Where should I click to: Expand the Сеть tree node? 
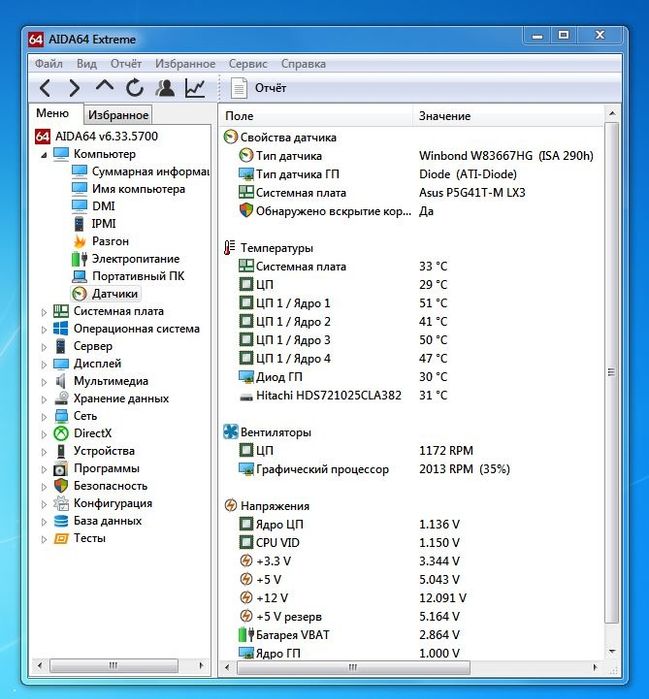click(44, 417)
